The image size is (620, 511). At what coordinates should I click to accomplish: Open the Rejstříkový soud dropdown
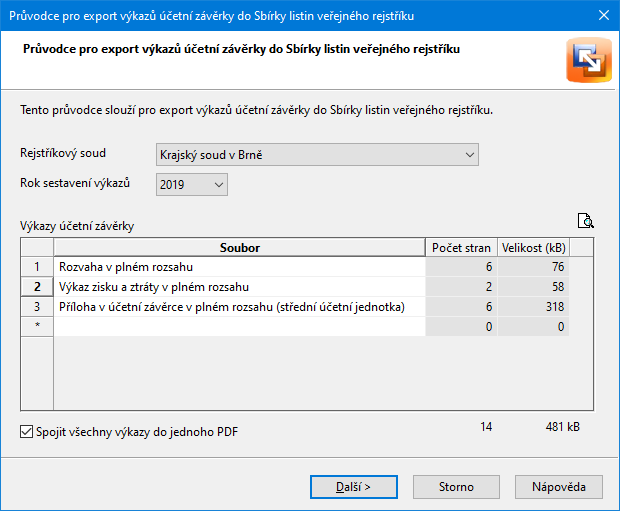317,155
